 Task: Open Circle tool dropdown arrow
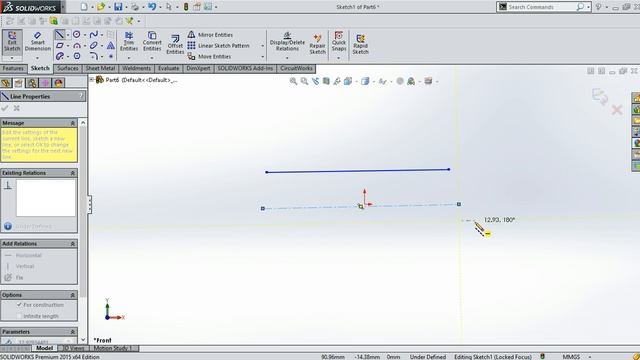point(84,35)
